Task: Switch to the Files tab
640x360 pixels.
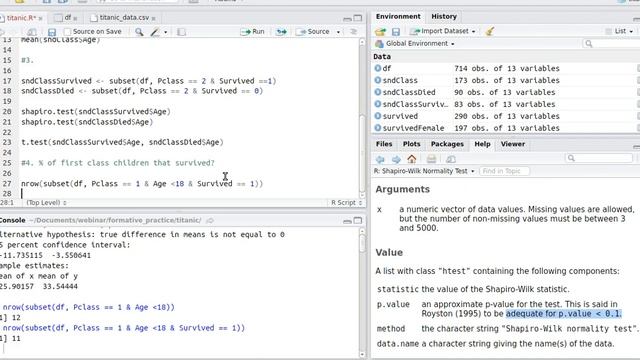Action: click(x=384, y=144)
